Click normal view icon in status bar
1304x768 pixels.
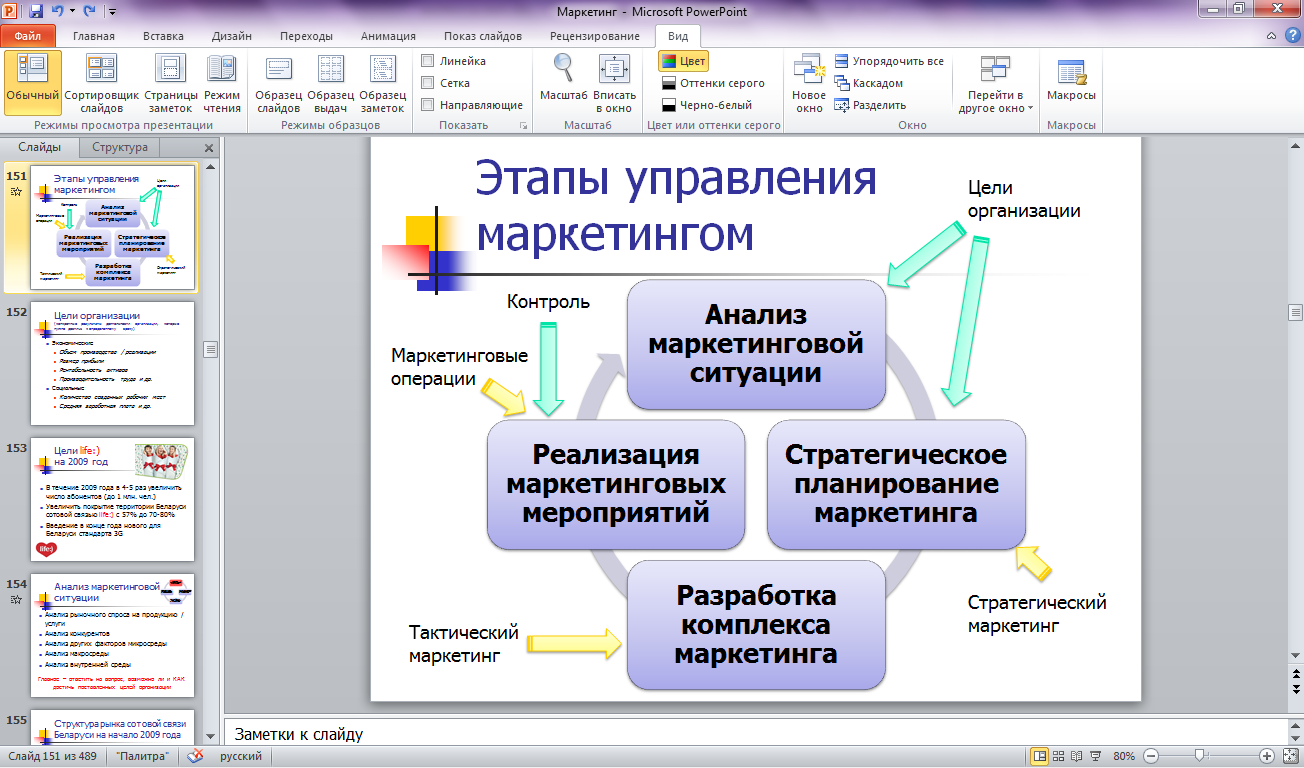point(1041,756)
